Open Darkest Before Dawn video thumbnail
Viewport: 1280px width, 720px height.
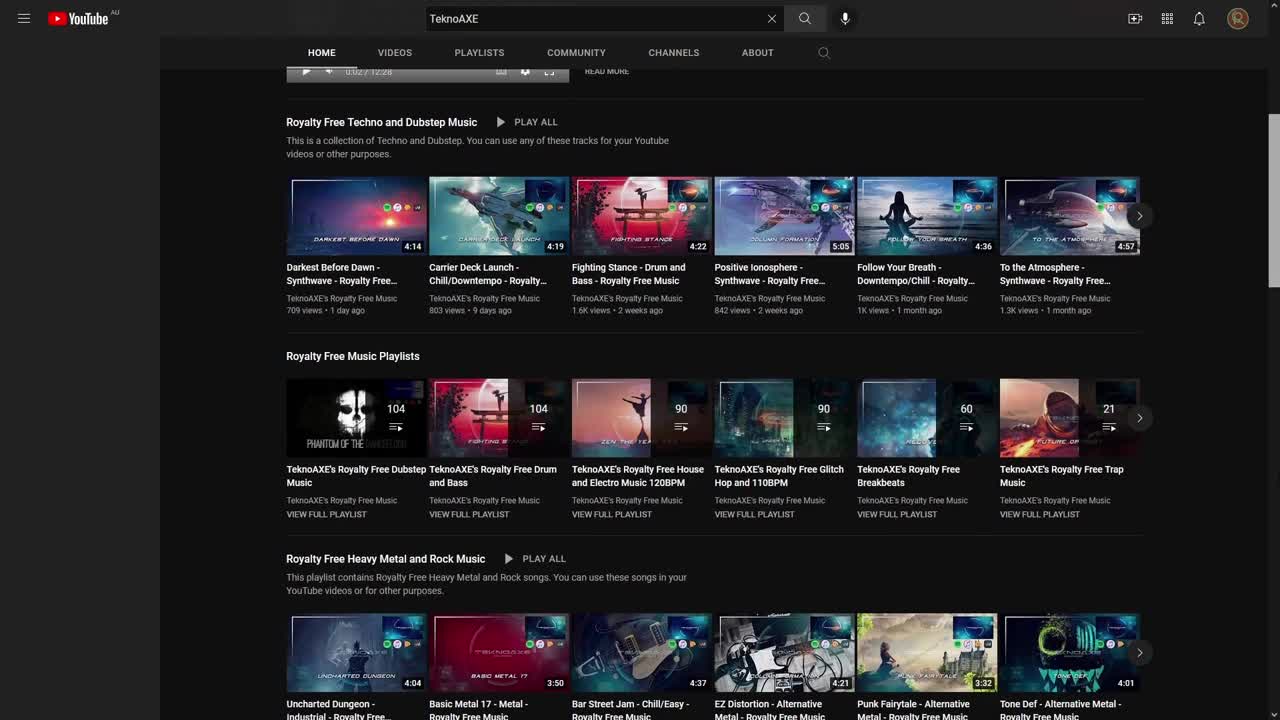coord(356,216)
